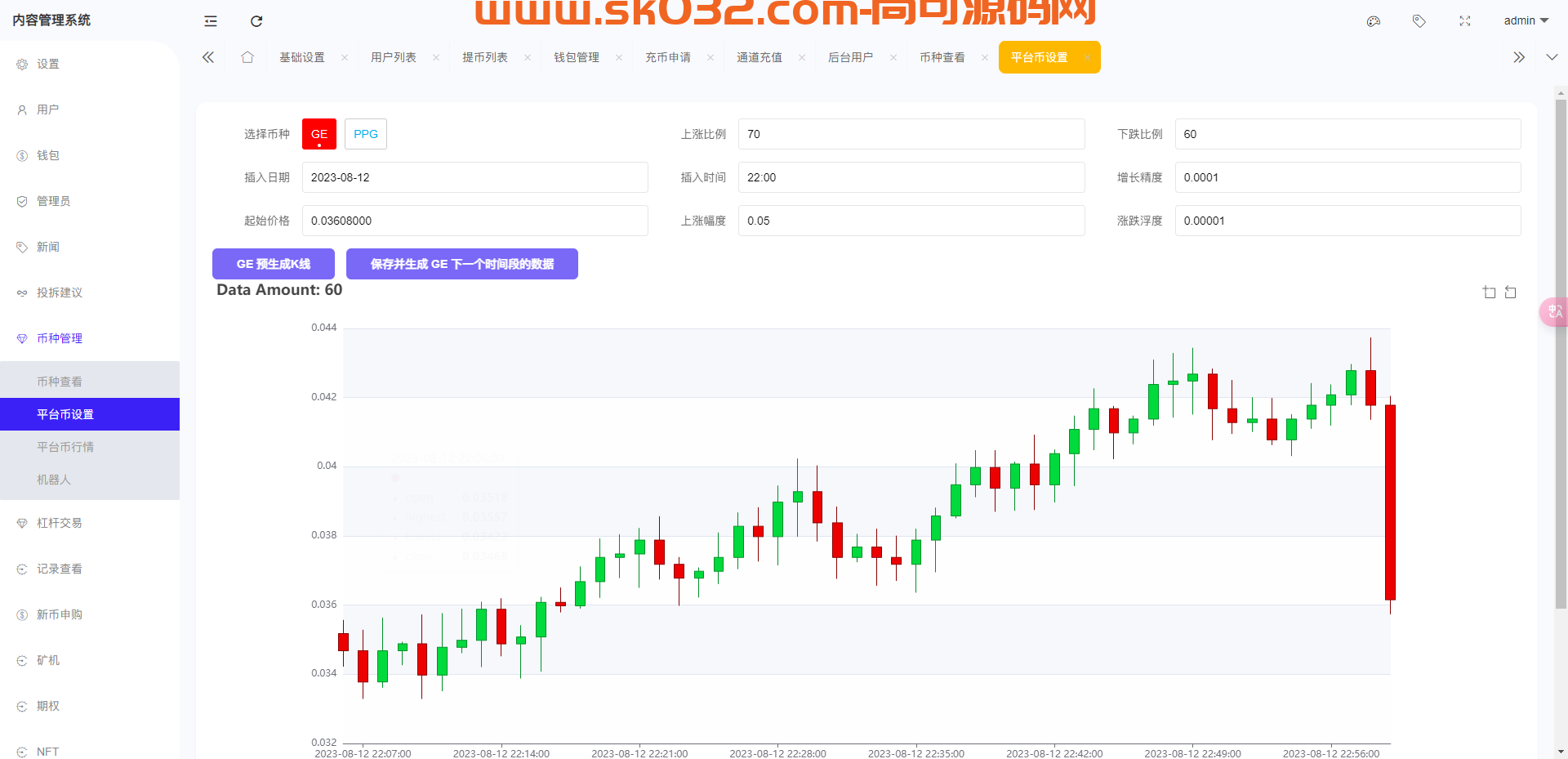The image size is (1568, 759).
Task: Close the 基础设置 tab
Action: point(345,57)
